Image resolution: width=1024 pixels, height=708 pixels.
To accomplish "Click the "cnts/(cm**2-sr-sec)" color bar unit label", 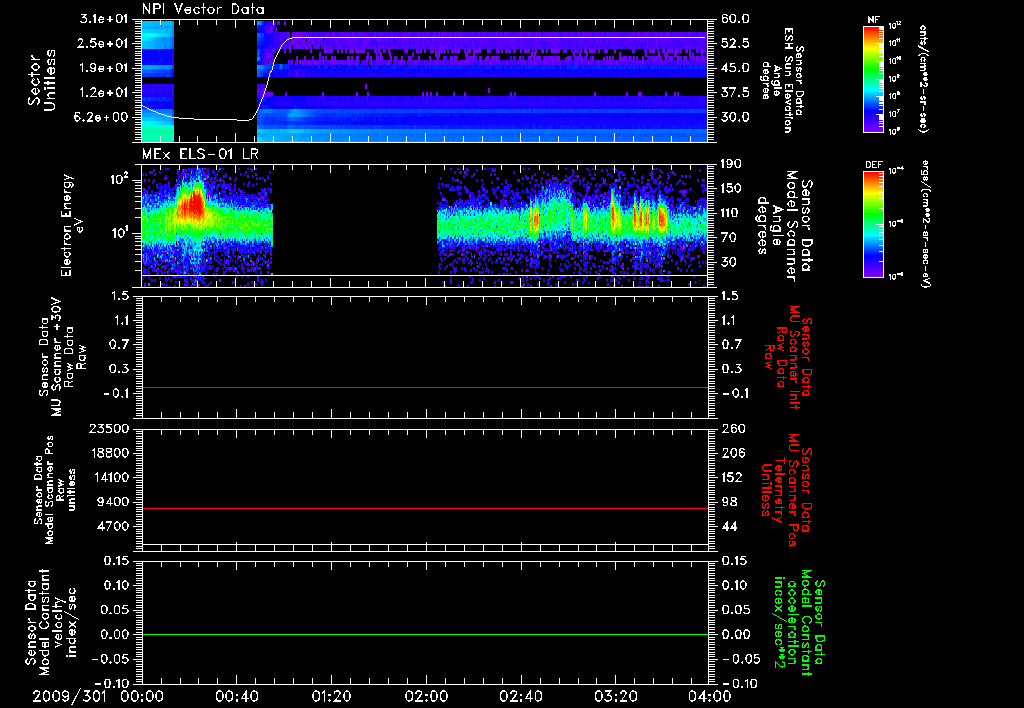I will 923,79.
